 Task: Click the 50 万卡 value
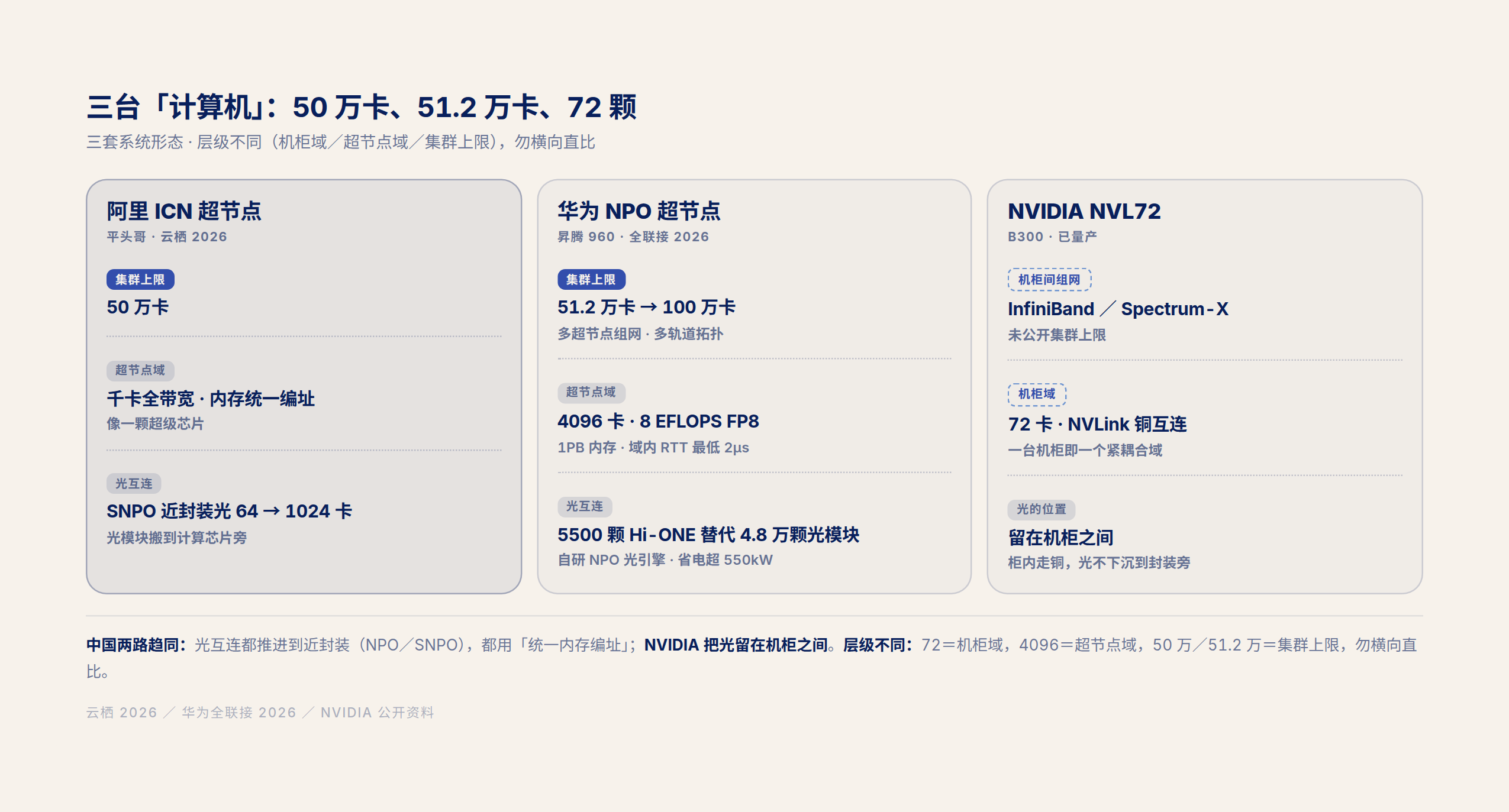pos(138,307)
